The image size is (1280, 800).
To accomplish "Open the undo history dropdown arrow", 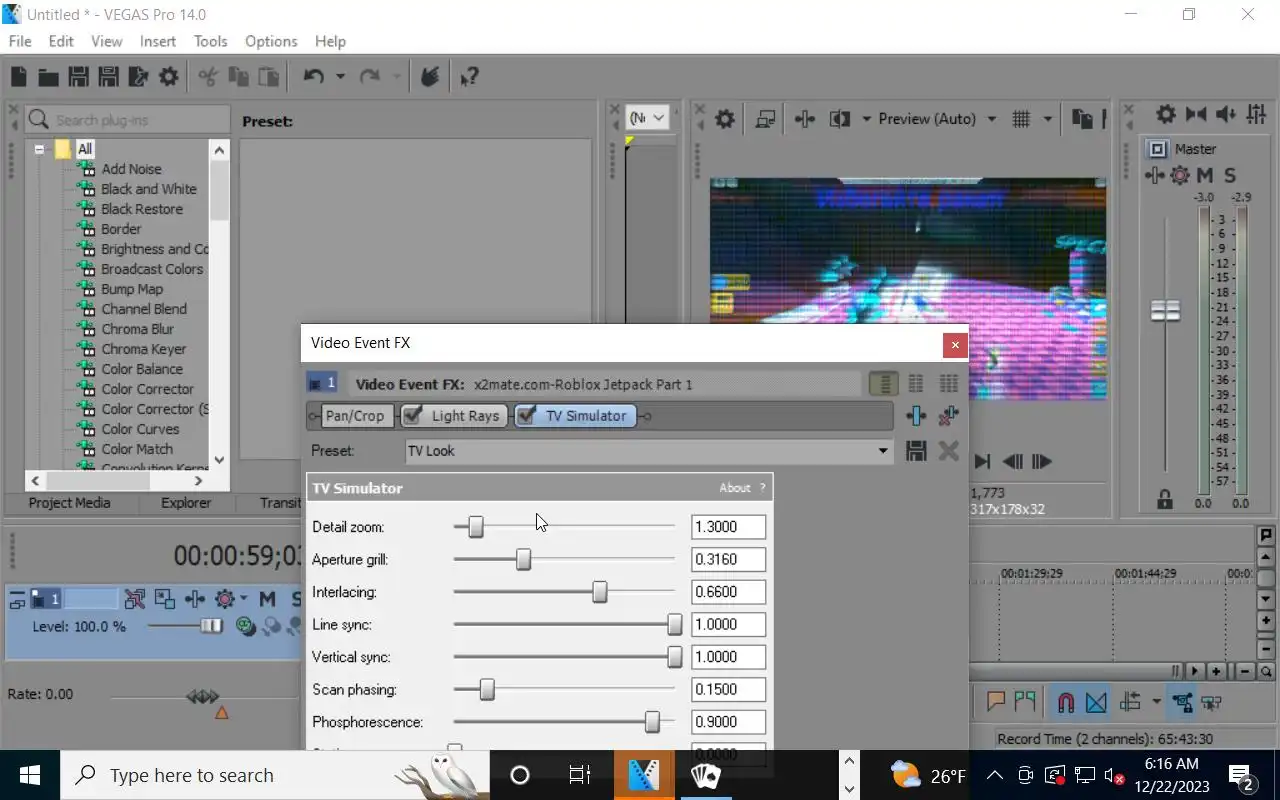I will pyautogui.click(x=340, y=77).
